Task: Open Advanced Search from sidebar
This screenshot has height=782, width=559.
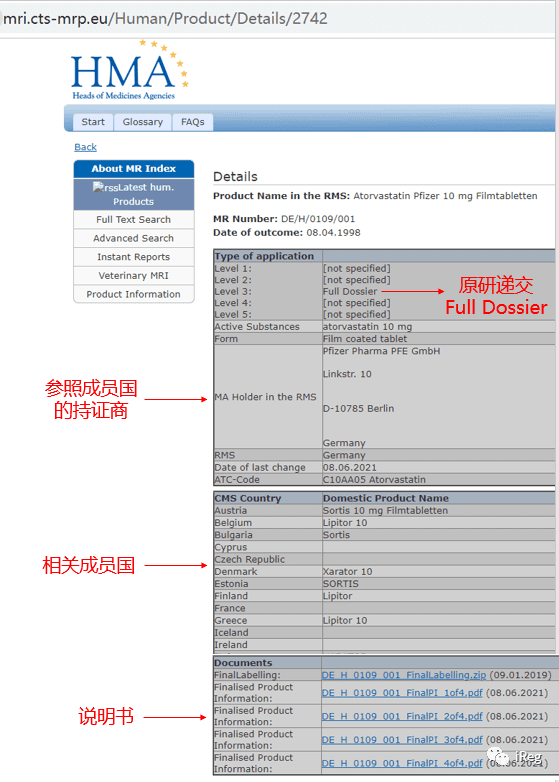Action: point(134,238)
